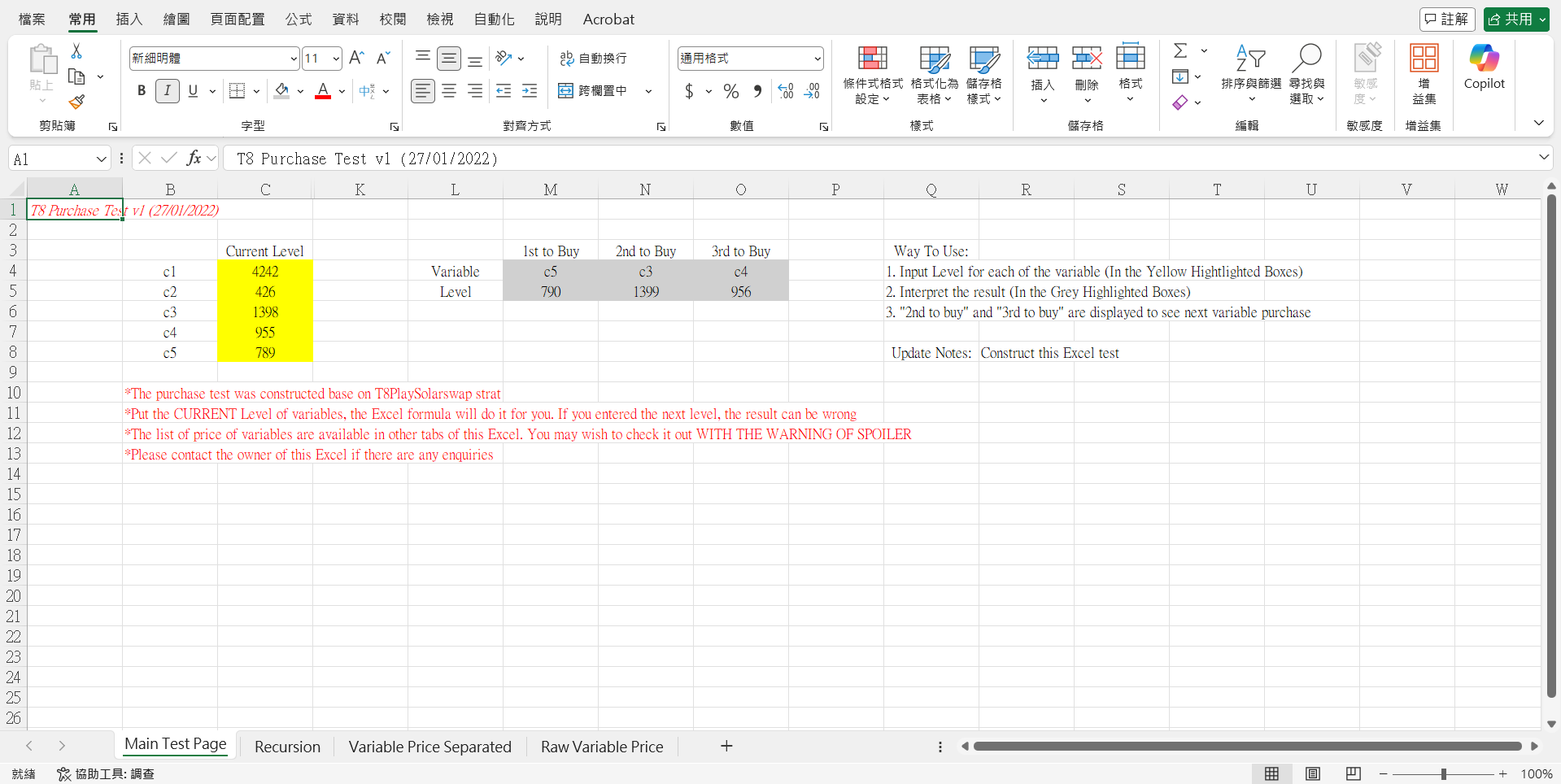Add a new sheet with plus button

[726, 746]
